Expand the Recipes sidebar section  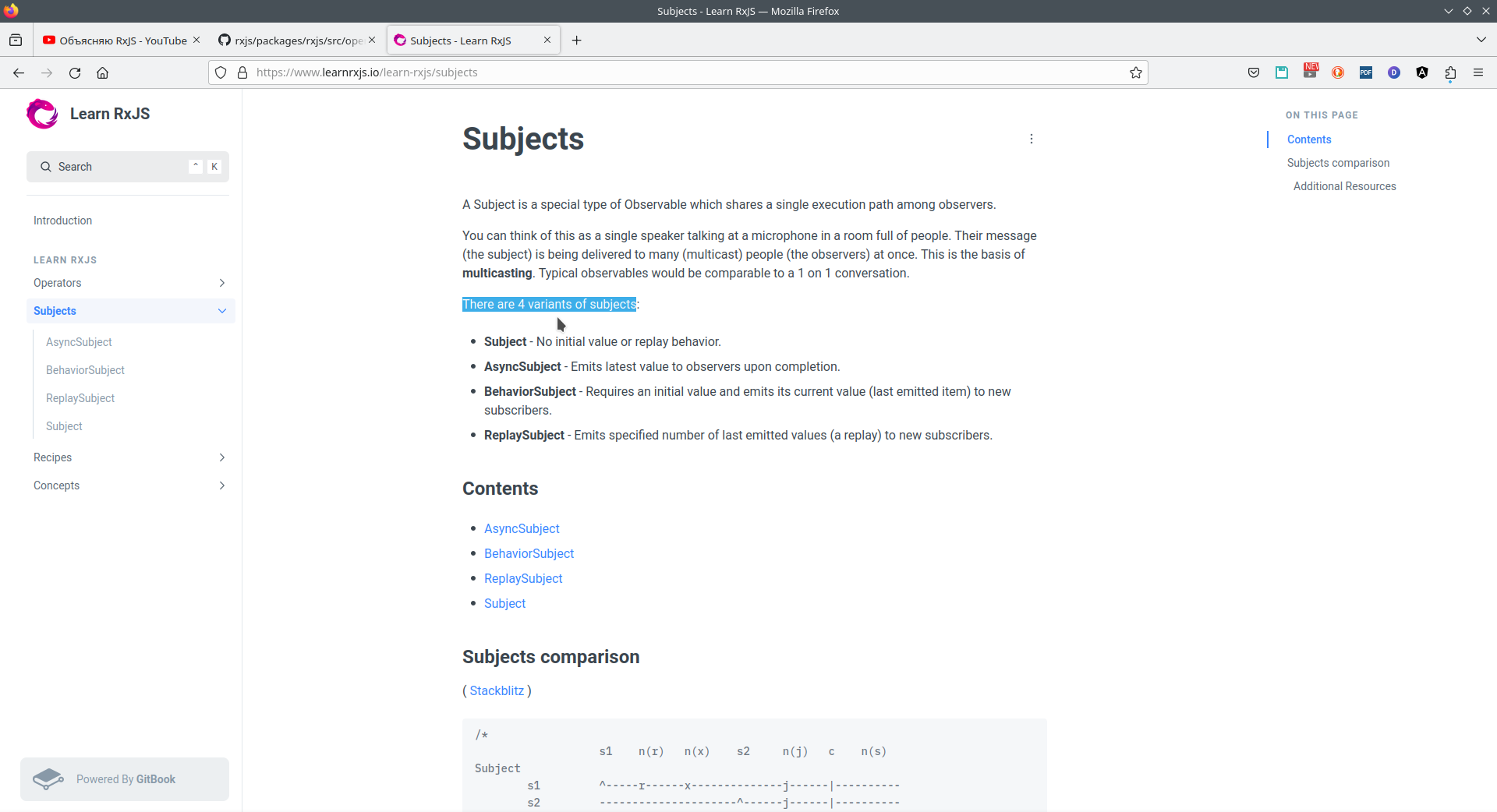coord(222,457)
